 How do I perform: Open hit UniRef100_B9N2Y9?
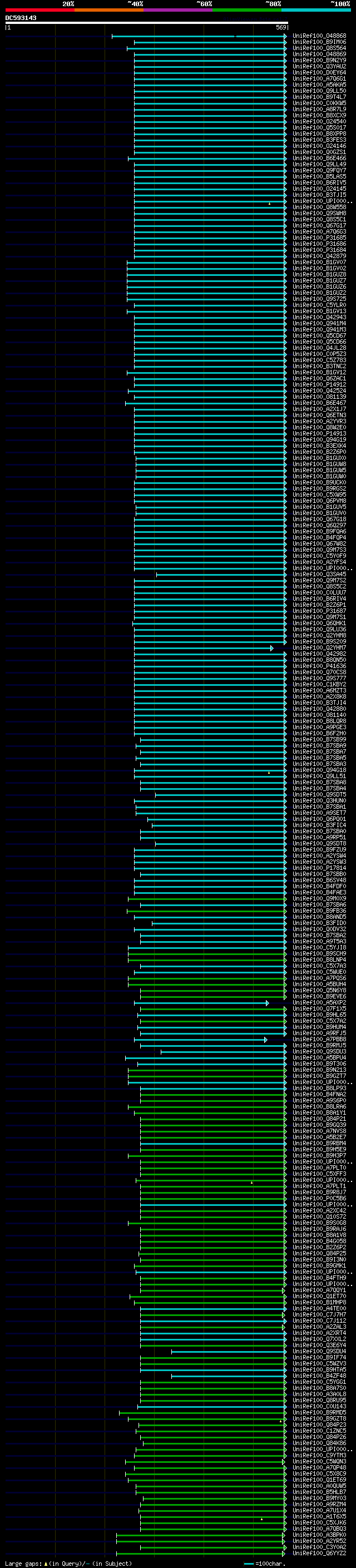[319, 60]
